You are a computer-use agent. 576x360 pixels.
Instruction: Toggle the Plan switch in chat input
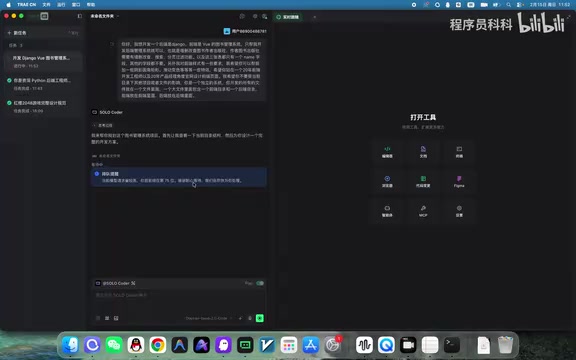(x=260, y=283)
